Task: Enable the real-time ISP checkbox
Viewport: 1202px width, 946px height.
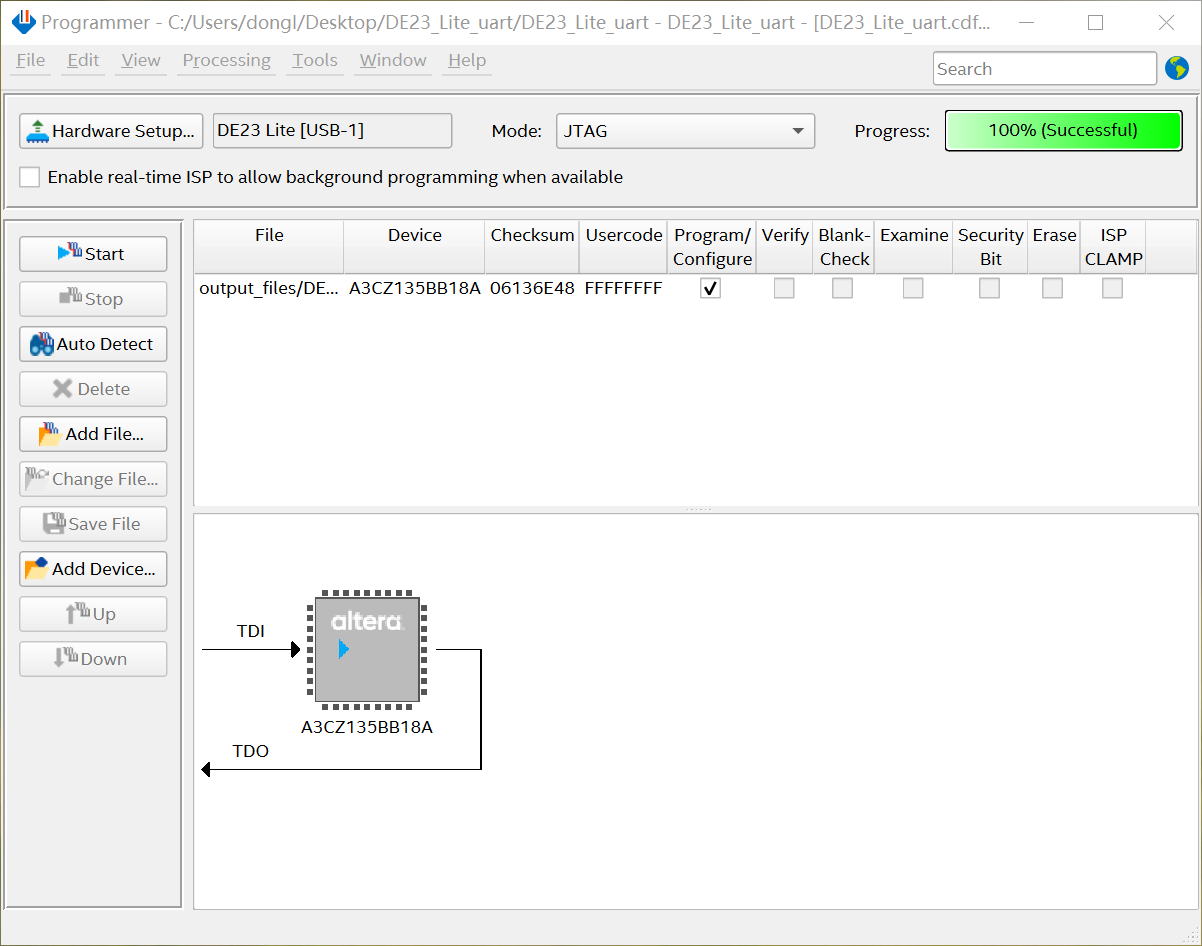Action: (30, 177)
